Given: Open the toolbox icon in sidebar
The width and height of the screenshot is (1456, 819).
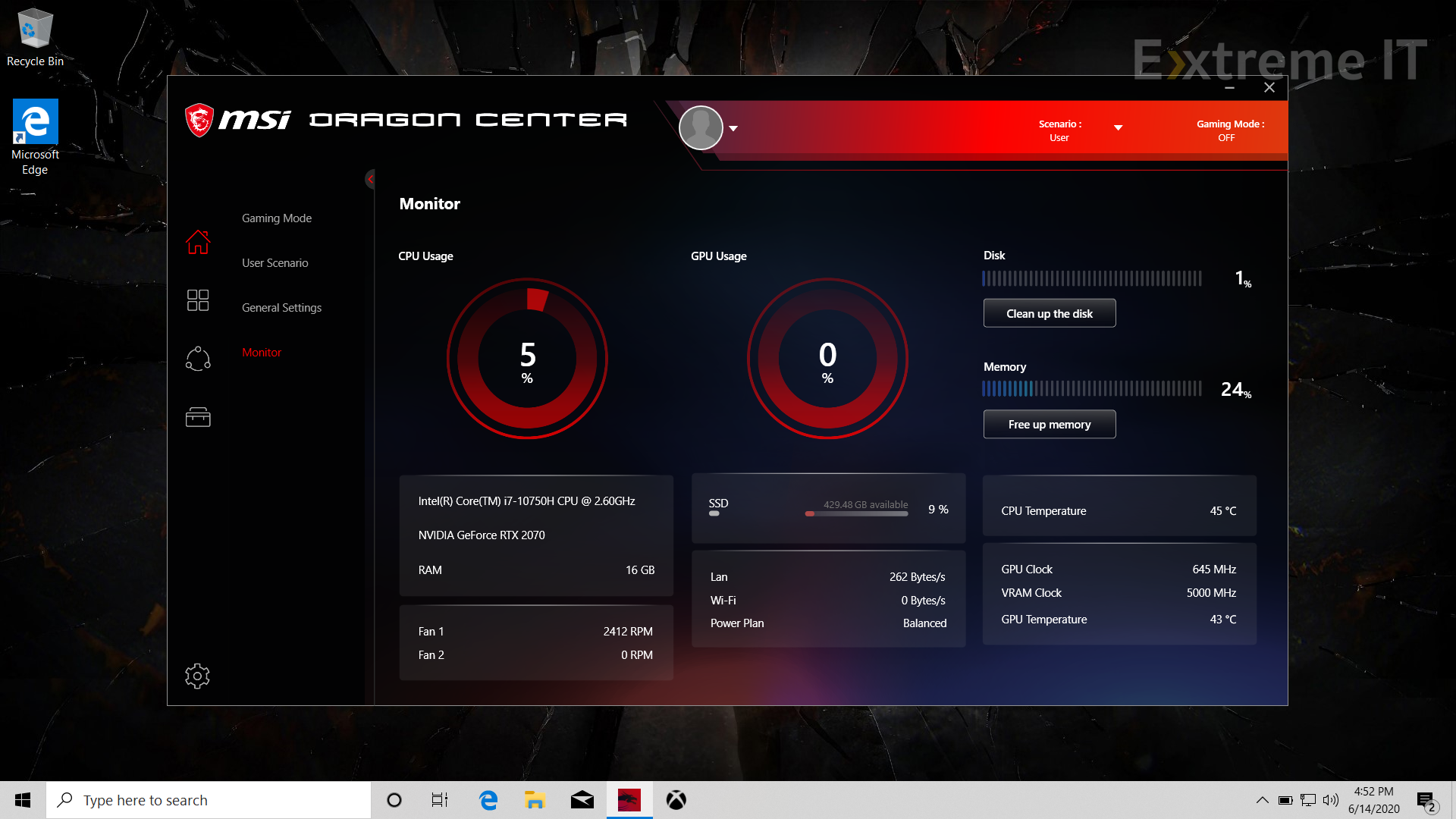Looking at the screenshot, I should pos(198,417).
